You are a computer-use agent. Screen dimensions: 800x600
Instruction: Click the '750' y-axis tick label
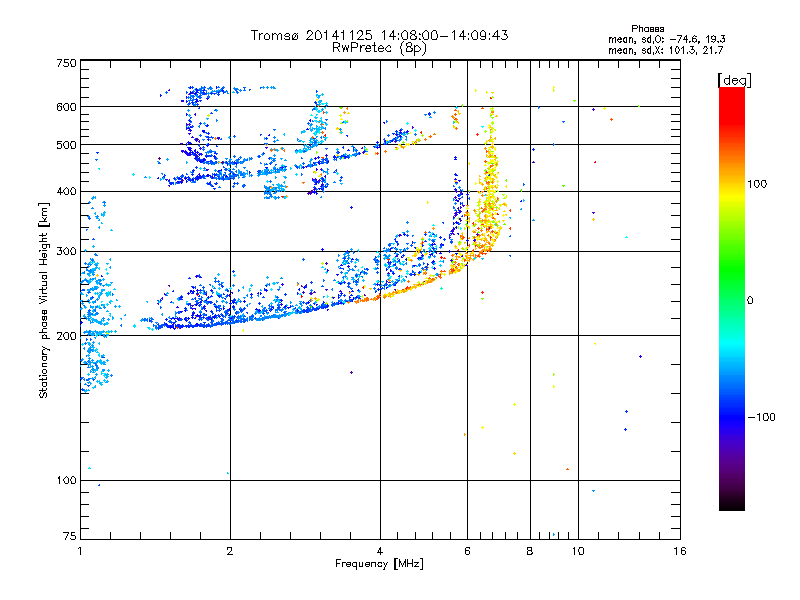point(66,63)
